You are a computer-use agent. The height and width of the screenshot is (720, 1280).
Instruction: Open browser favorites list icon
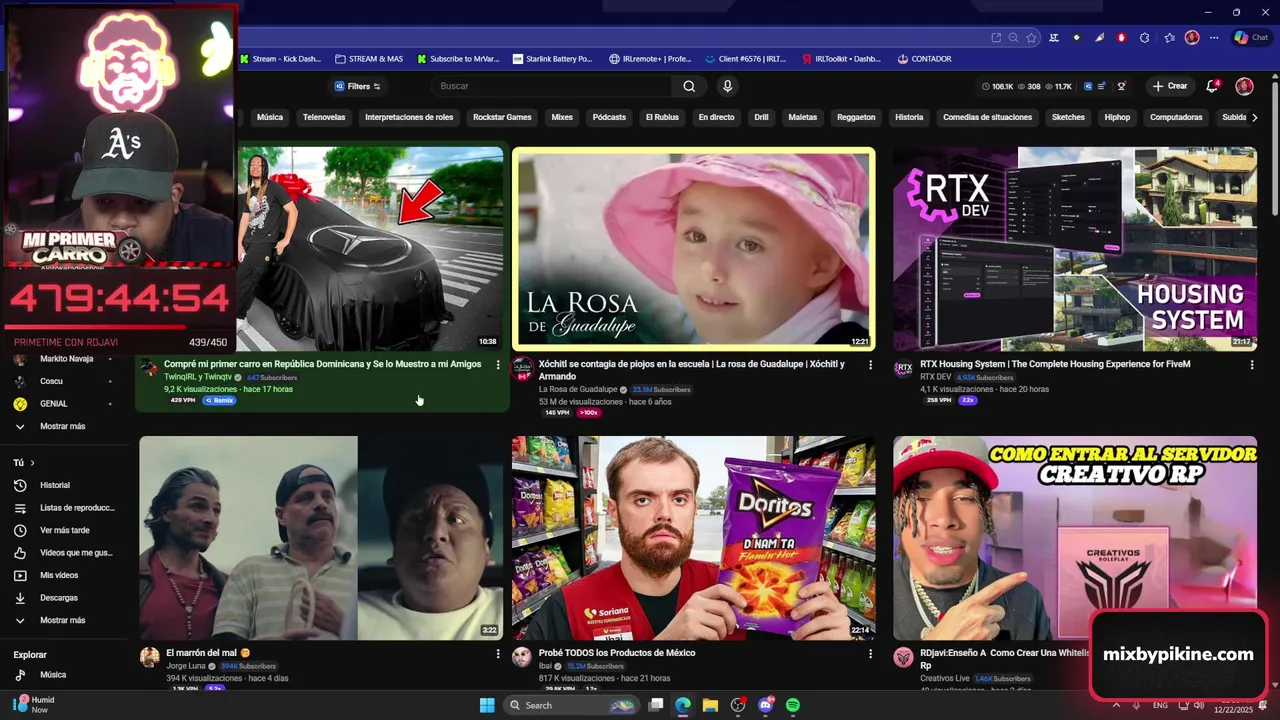pyautogui.click(x=1169, y=37)
